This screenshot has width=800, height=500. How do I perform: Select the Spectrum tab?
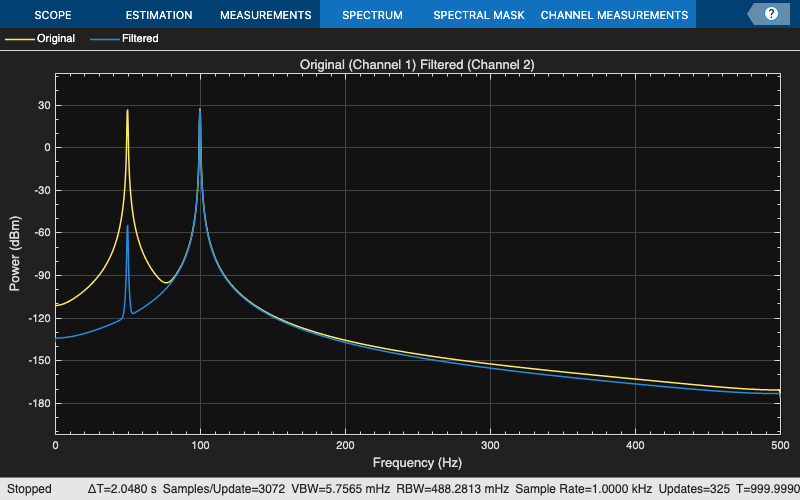[372, 15]
